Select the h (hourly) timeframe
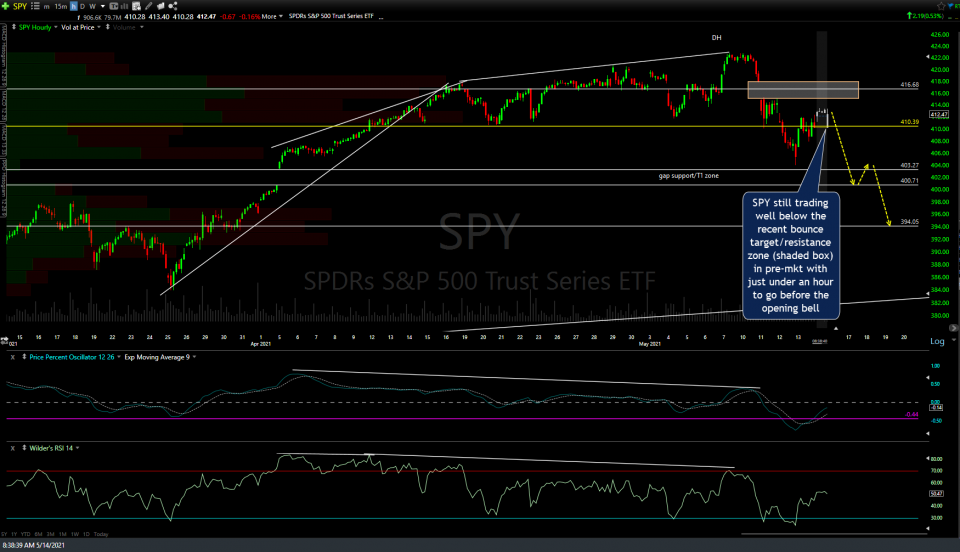The height and width of the screenshot is (552, 960). (x=73, y=6)
